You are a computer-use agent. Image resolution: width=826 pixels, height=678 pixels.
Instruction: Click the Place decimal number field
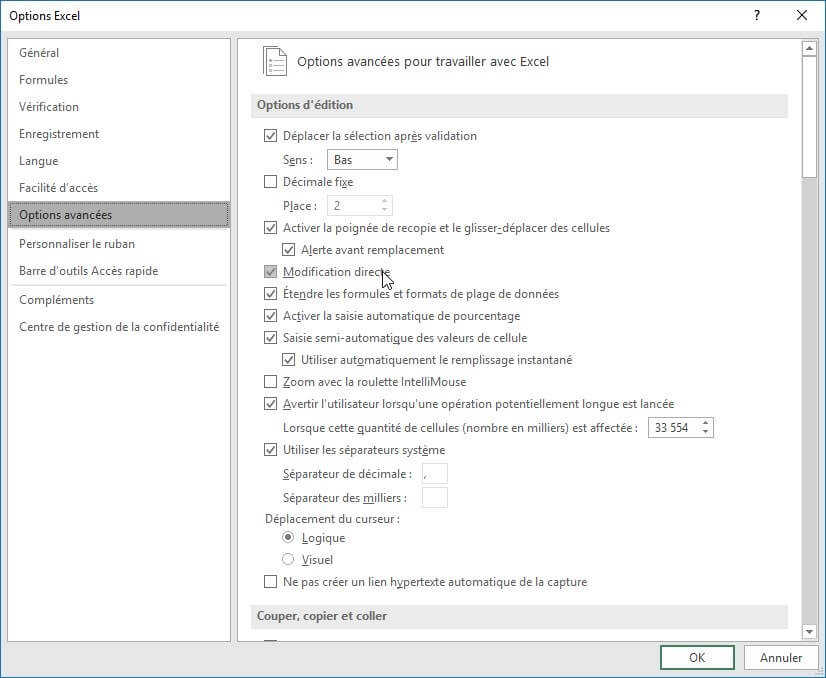353,205
